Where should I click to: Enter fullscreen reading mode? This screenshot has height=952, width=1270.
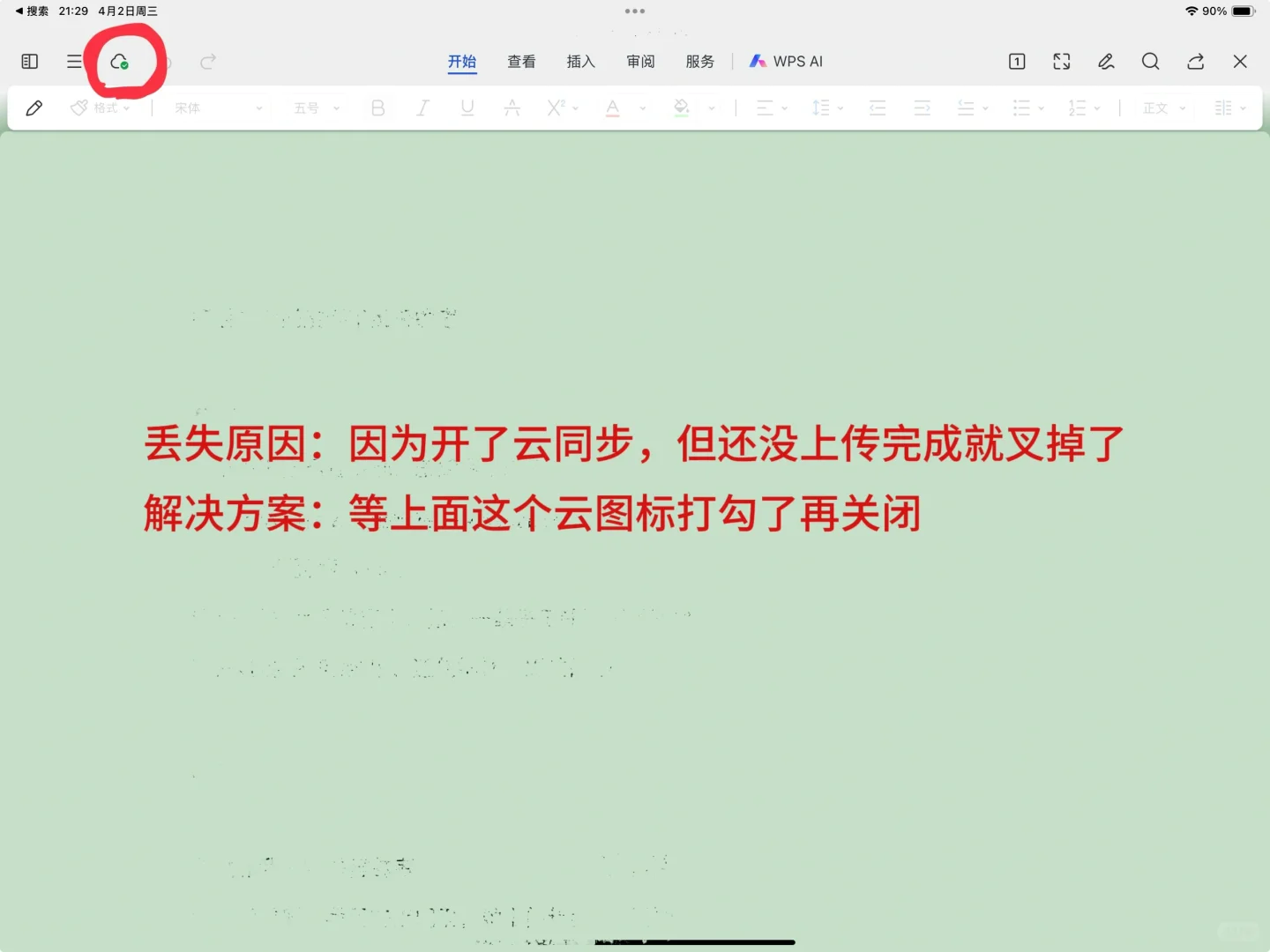coord(1061,62)
